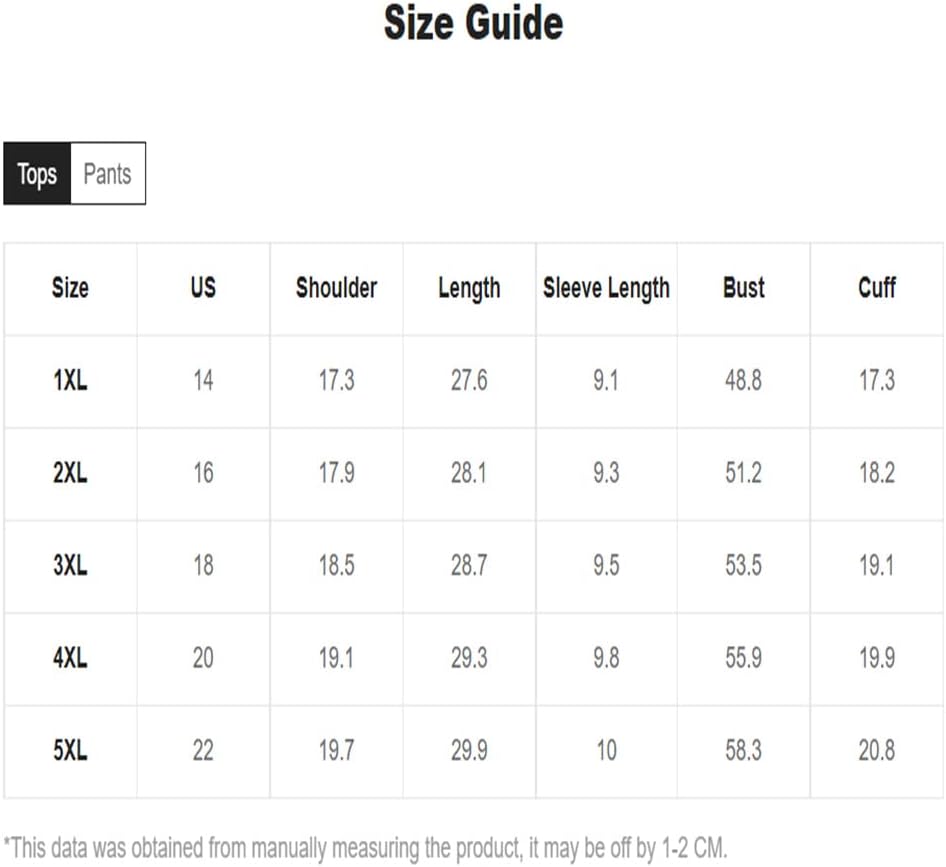Click the manual measurement disclaimer note
946x867 pixels.
click(366, 848)
